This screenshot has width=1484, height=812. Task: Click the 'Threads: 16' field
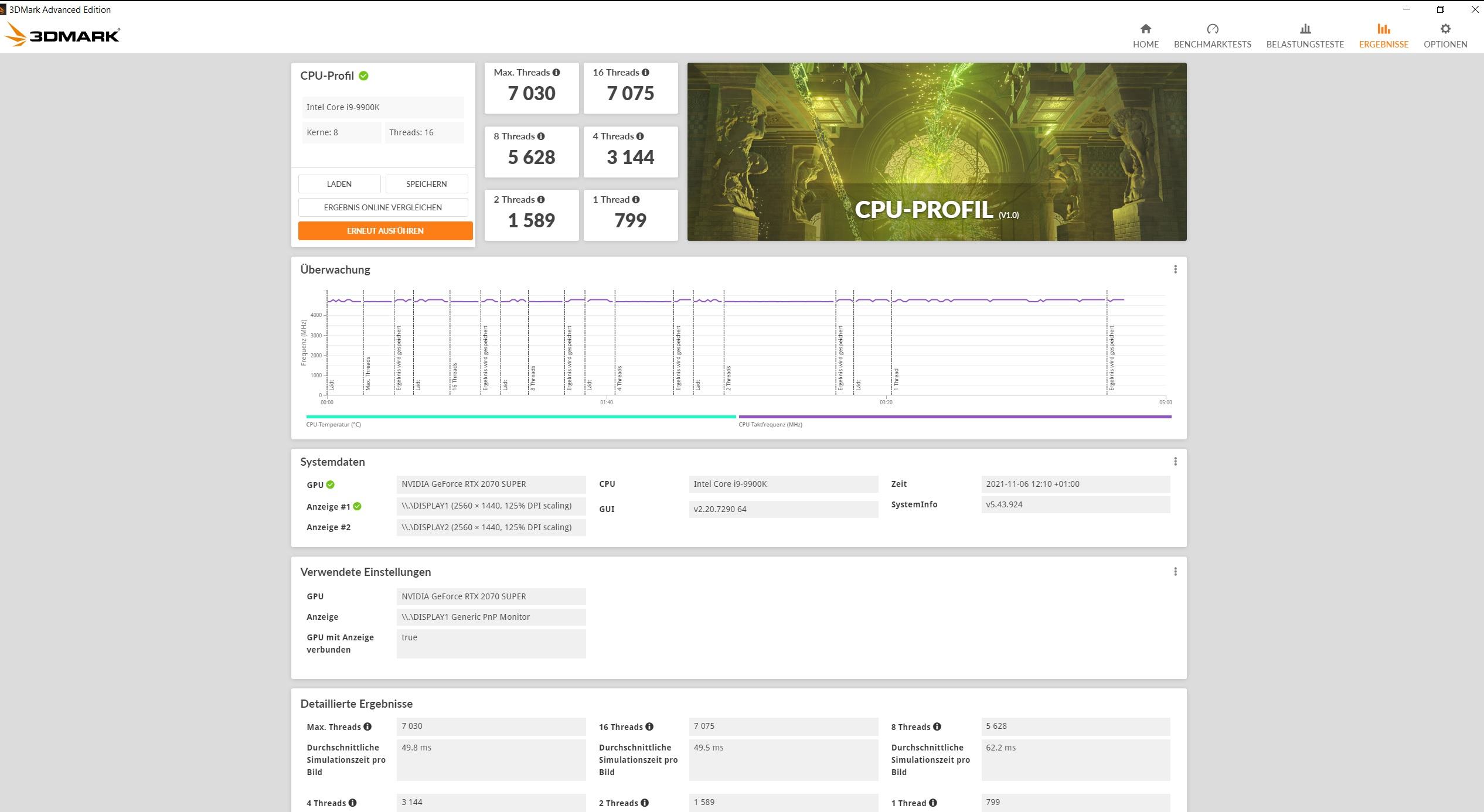click(x=424, y=132)
